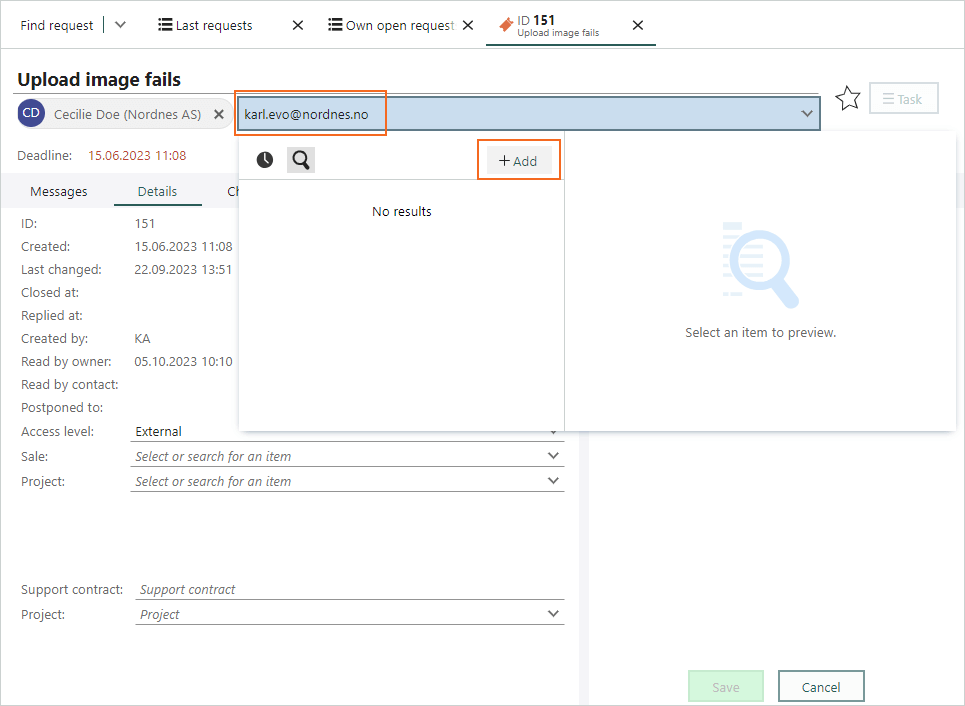Close the ID 151 request tab
Image resolution: width=965 pixels, height=706 pixels.
click(x=638, y=25)
